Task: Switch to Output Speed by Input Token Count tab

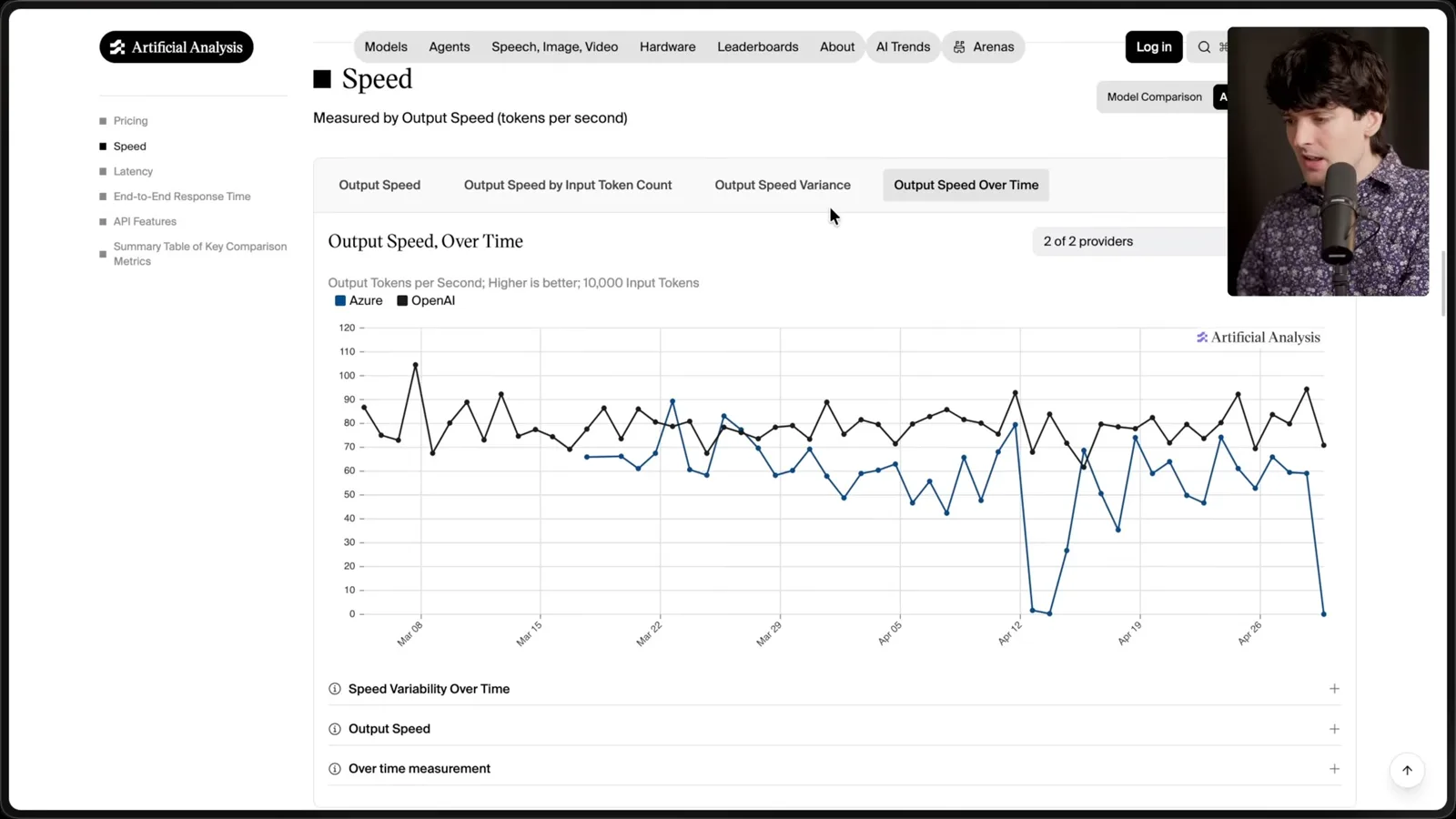Action: point(568,185)
